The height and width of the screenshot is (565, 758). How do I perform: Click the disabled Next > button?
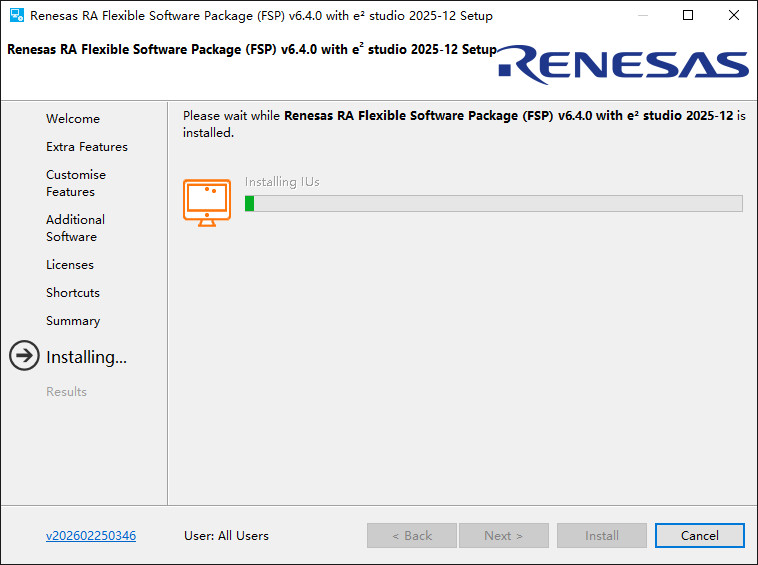click(504, 536)
